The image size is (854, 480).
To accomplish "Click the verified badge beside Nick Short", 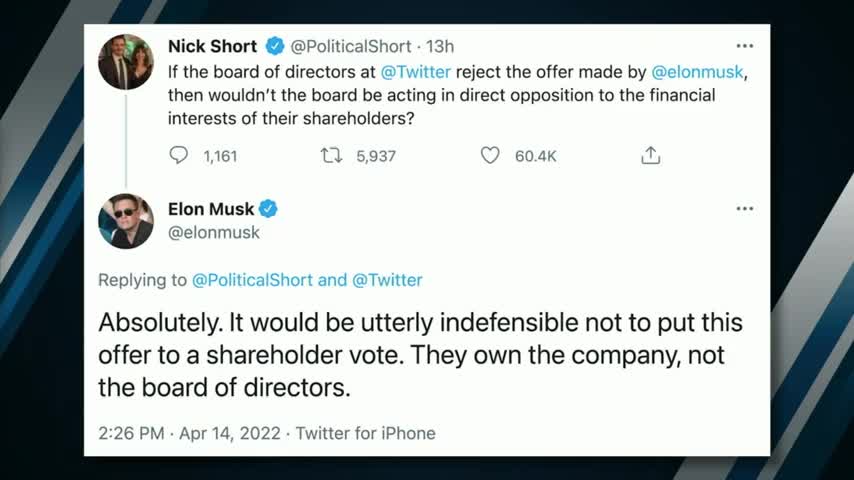I will [x=275, y=46].
